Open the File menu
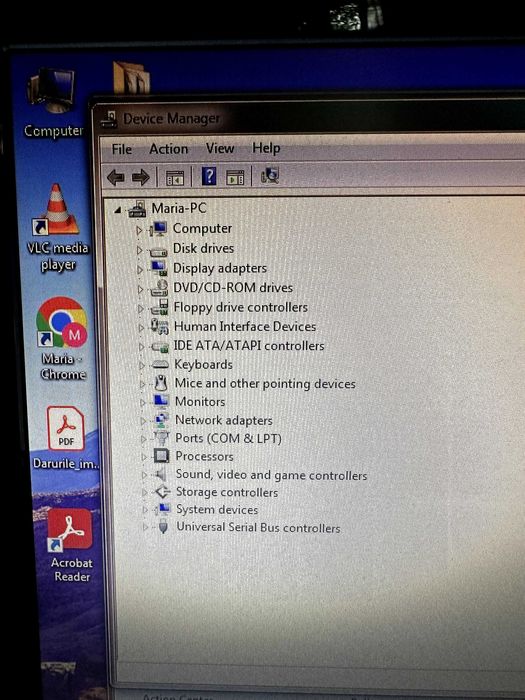 tap(122, 149)
